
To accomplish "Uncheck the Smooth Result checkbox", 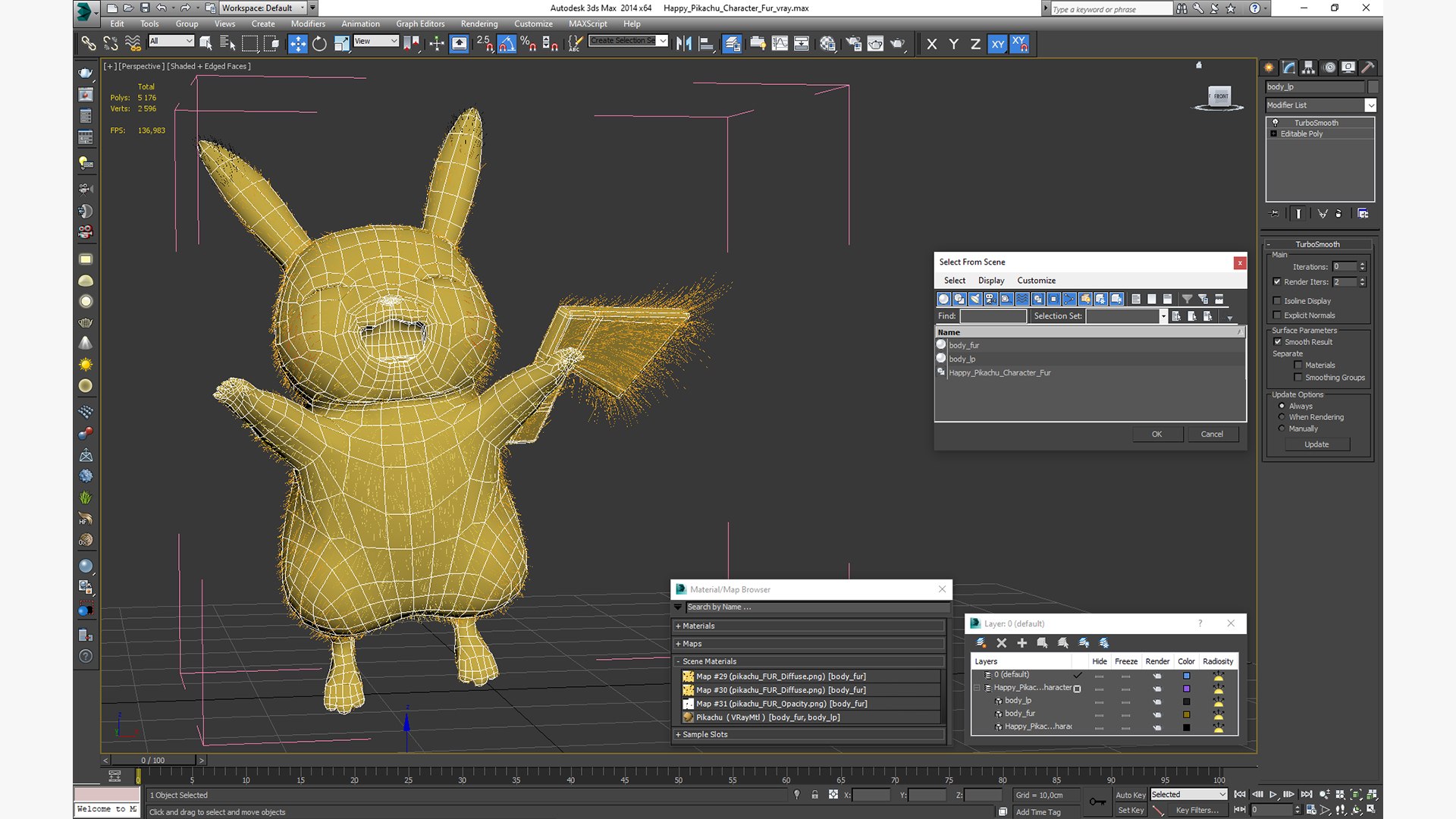I will point(1278,342).
